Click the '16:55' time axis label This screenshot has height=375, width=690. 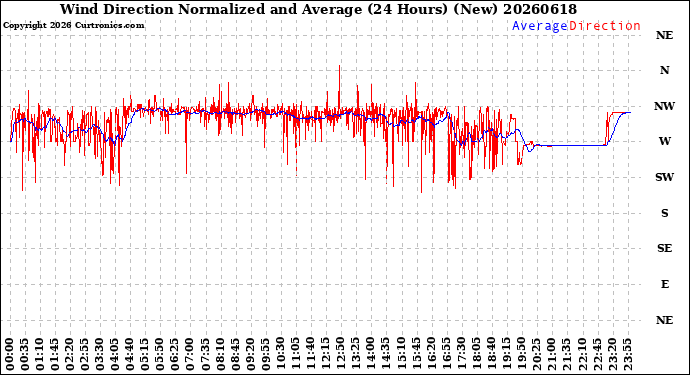click(446, 355)
